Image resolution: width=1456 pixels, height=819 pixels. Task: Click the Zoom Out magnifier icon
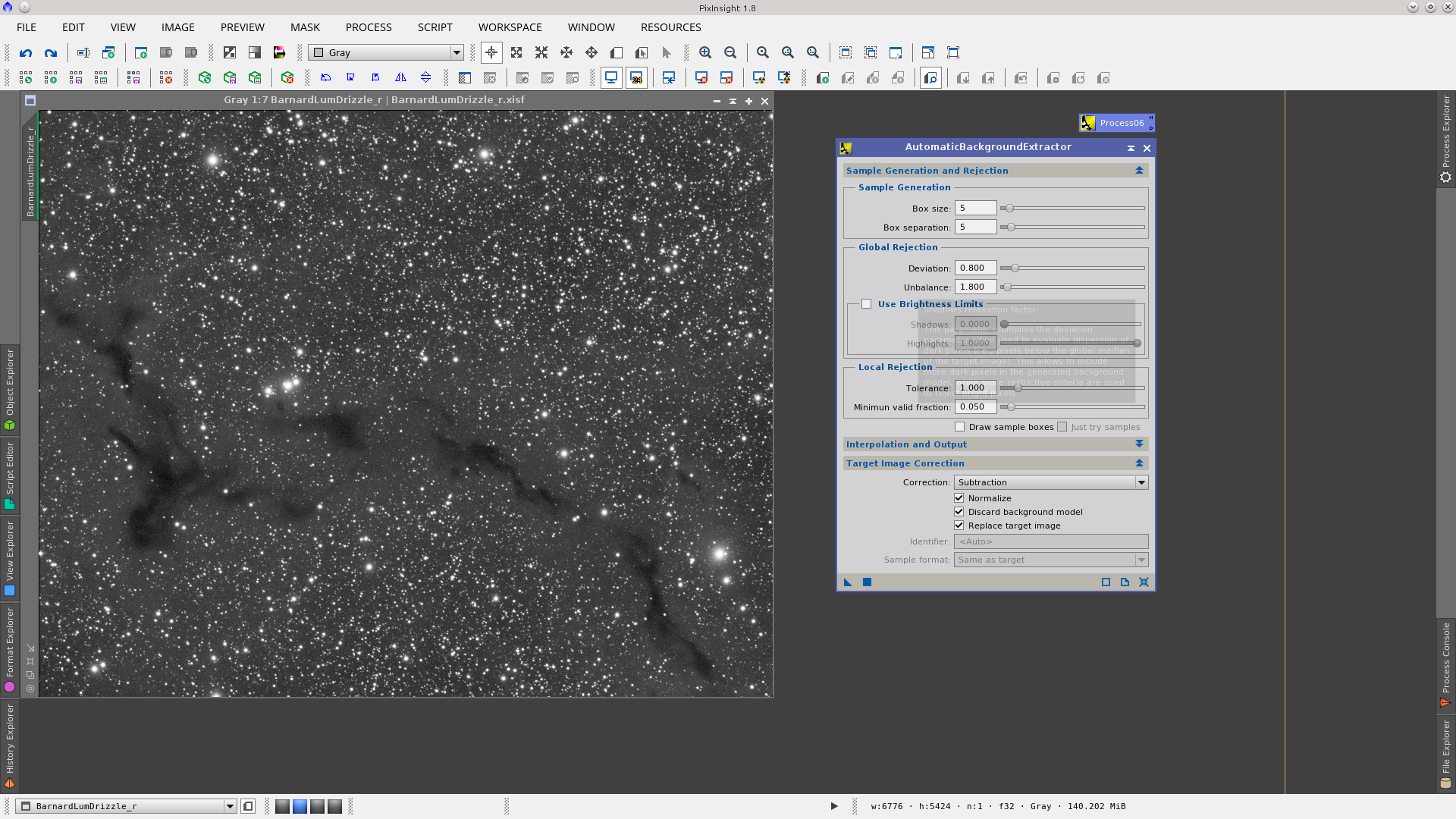click(730, 53)
